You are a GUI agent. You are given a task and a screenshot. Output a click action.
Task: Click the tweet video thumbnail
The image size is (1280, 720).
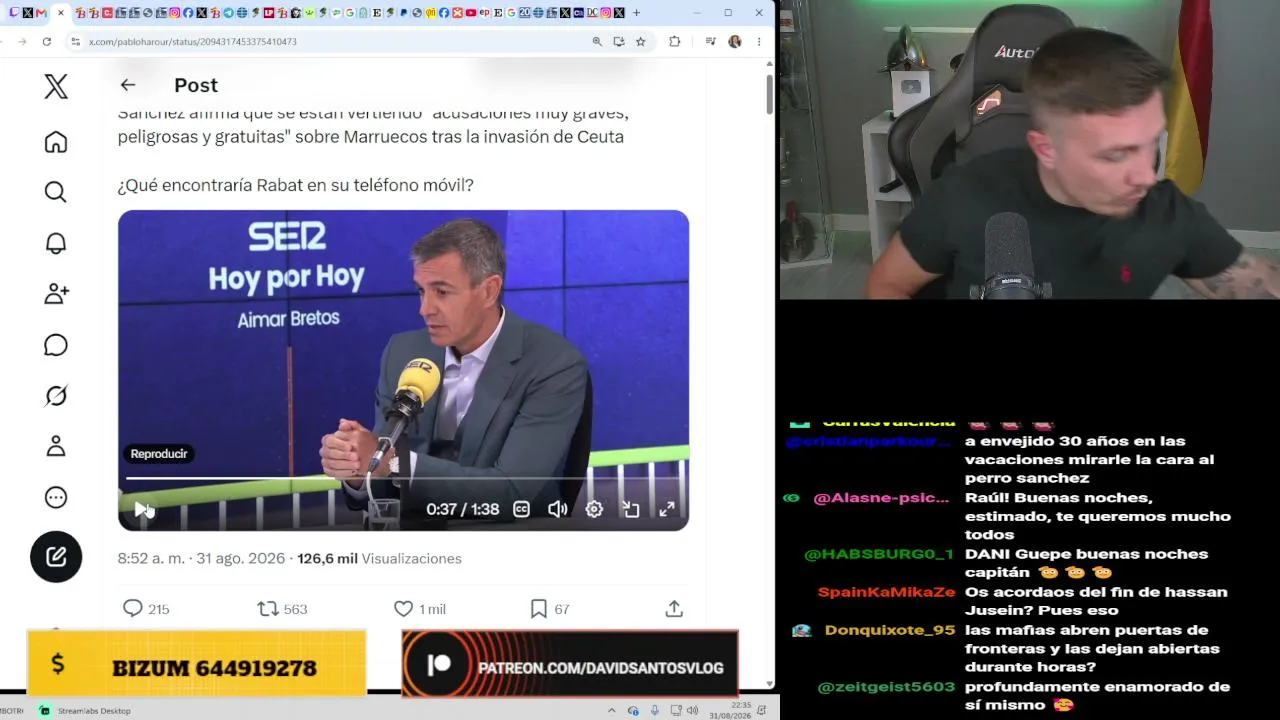pos(403,370)
